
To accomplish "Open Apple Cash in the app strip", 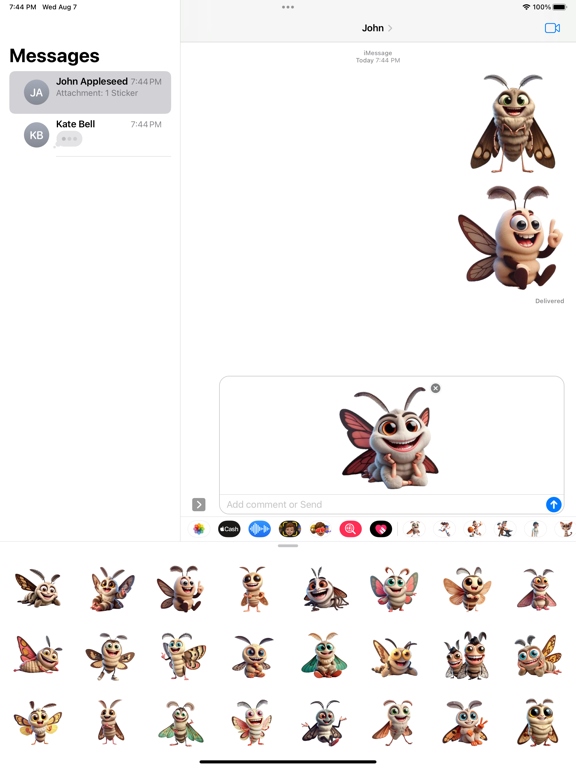I will pos(229,529).
